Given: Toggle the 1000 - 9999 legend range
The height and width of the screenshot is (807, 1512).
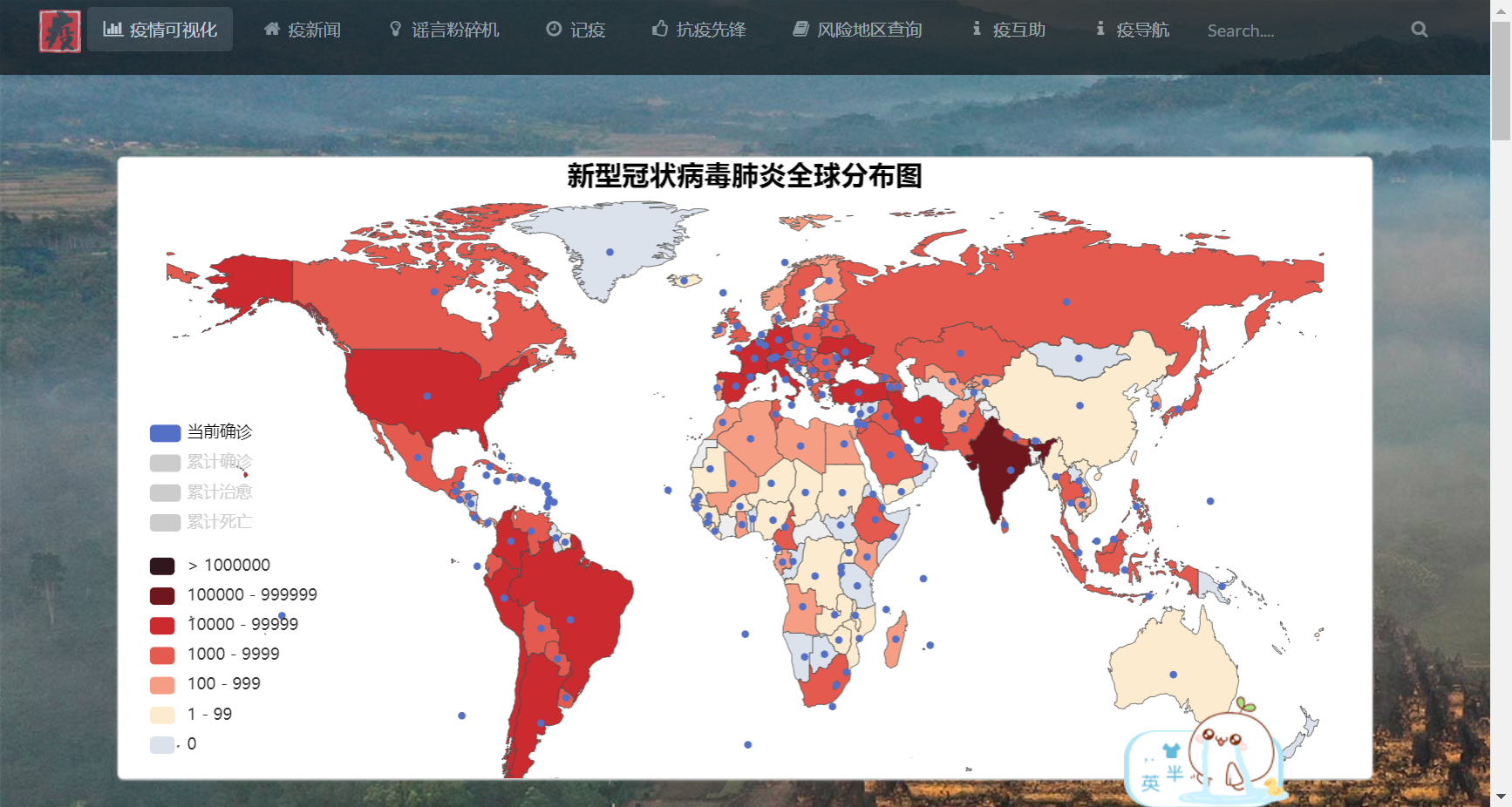Looking at the screenshot, I should 215,654.
